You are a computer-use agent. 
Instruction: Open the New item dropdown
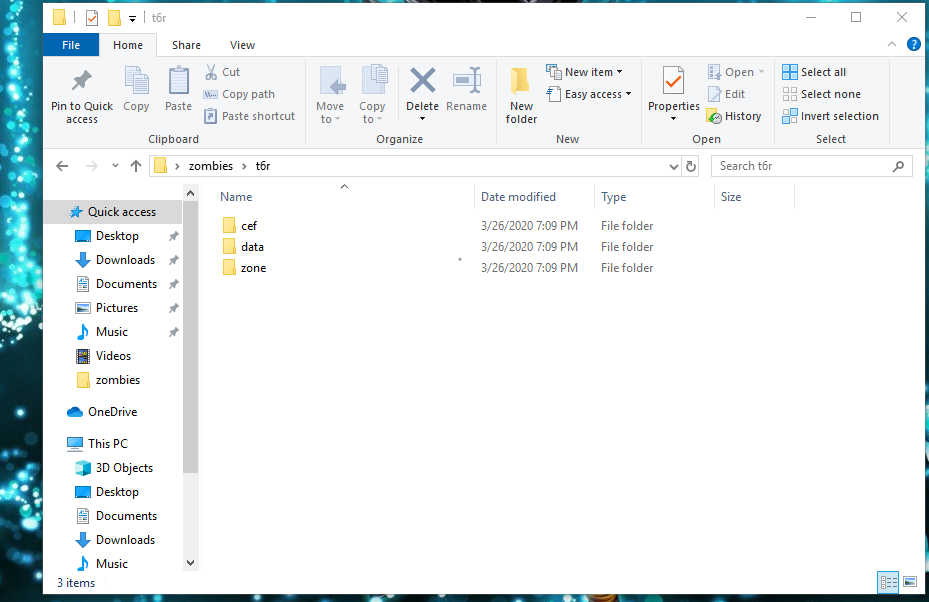588,71
